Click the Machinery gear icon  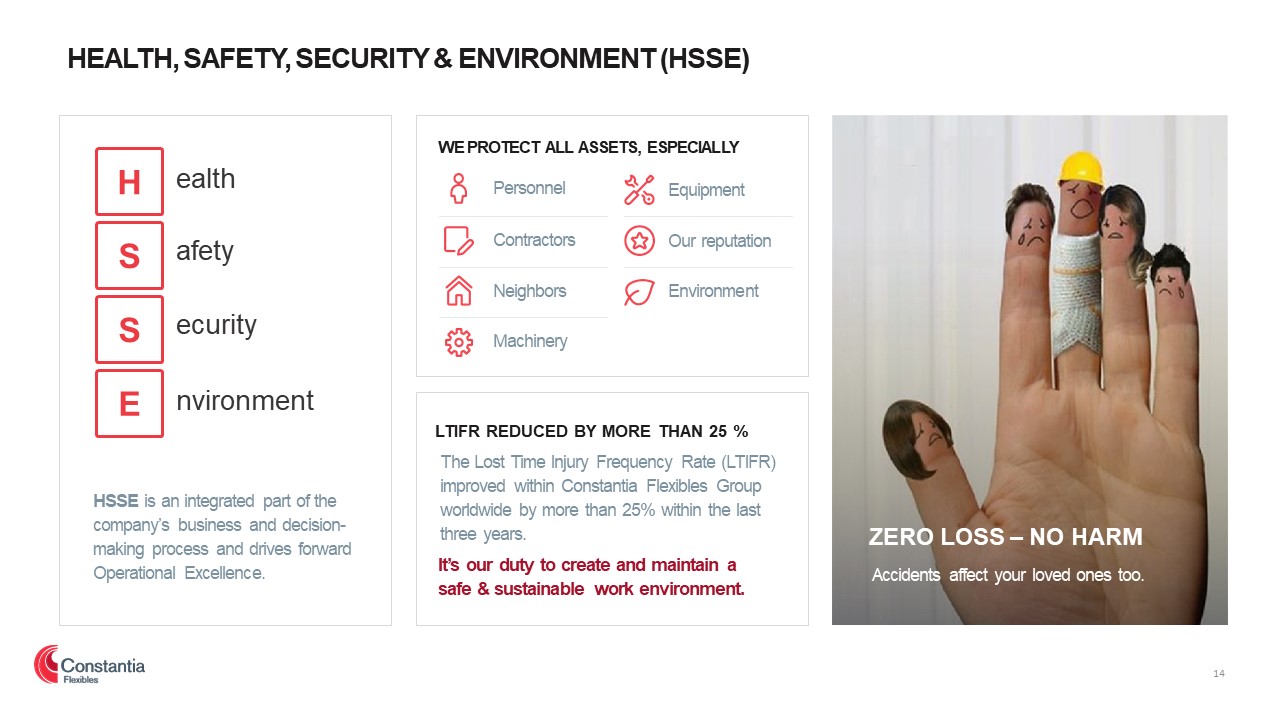[458, 342]
